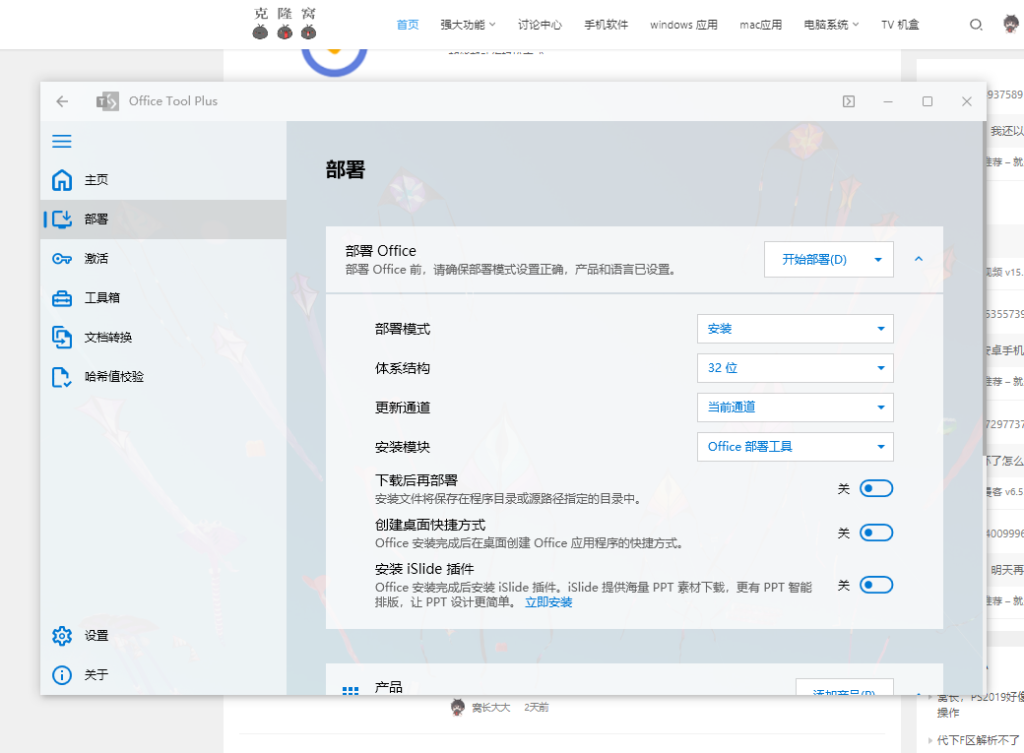This screenshot has height=753, width=1024.
Task: Click the 代下F区解析不了 sidebar link
Action: 978,740
